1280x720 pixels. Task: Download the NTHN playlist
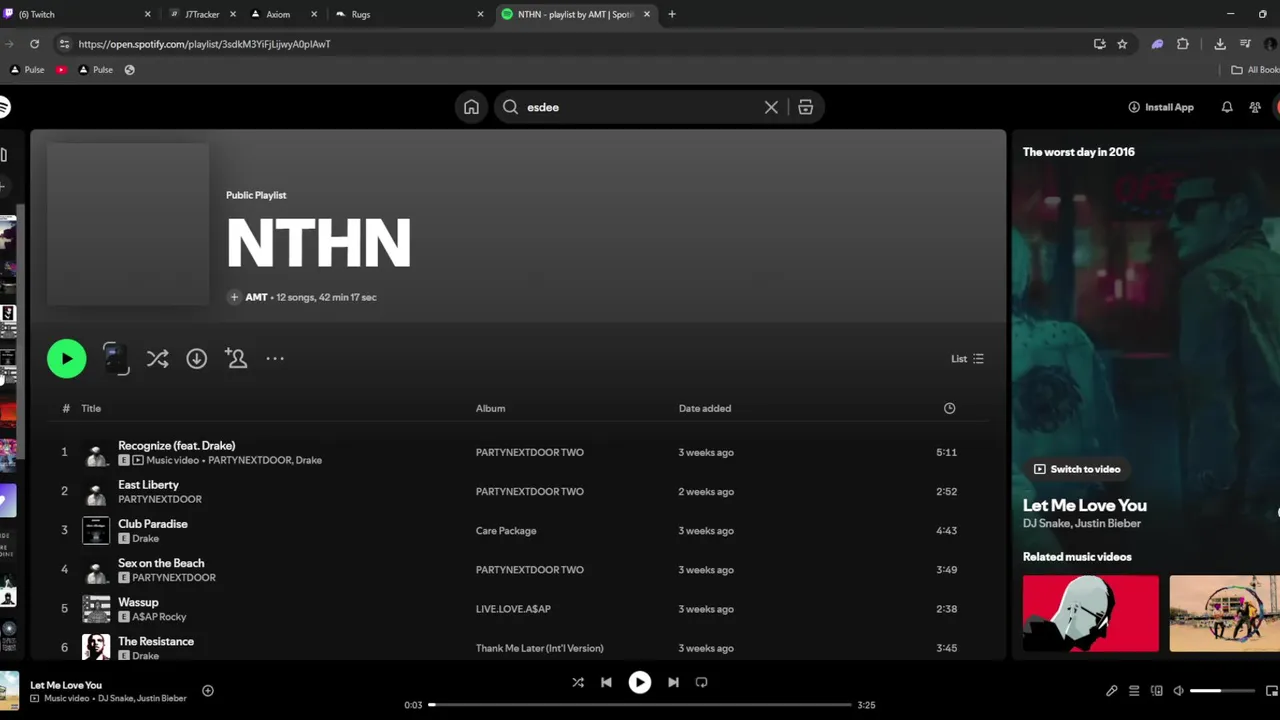(196, 358)
